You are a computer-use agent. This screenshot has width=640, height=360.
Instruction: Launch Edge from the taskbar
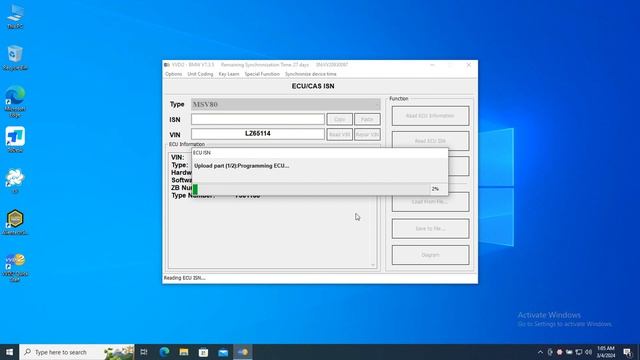164,352
